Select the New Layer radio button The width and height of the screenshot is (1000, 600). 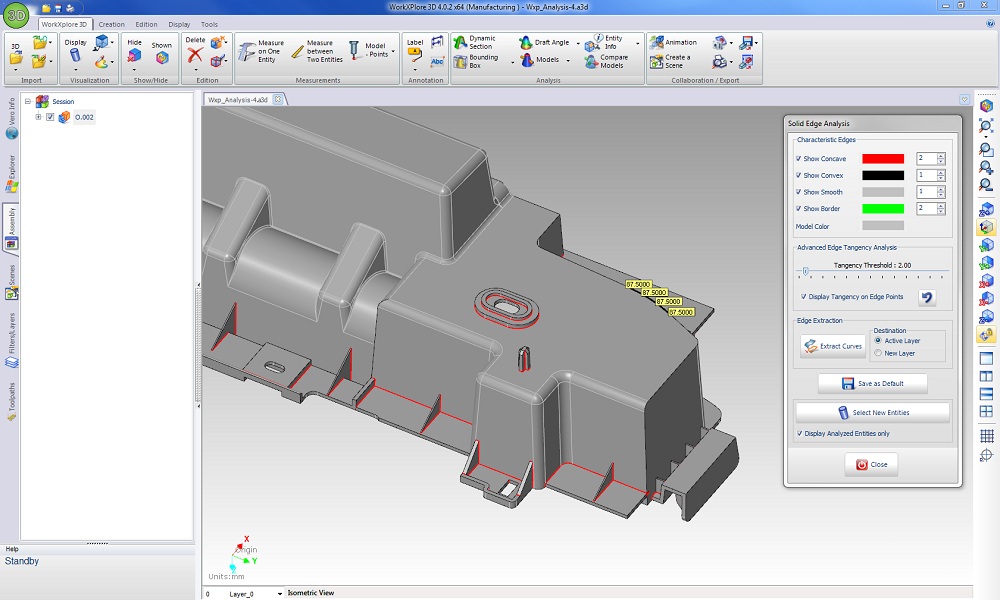[x=878, y=353]
